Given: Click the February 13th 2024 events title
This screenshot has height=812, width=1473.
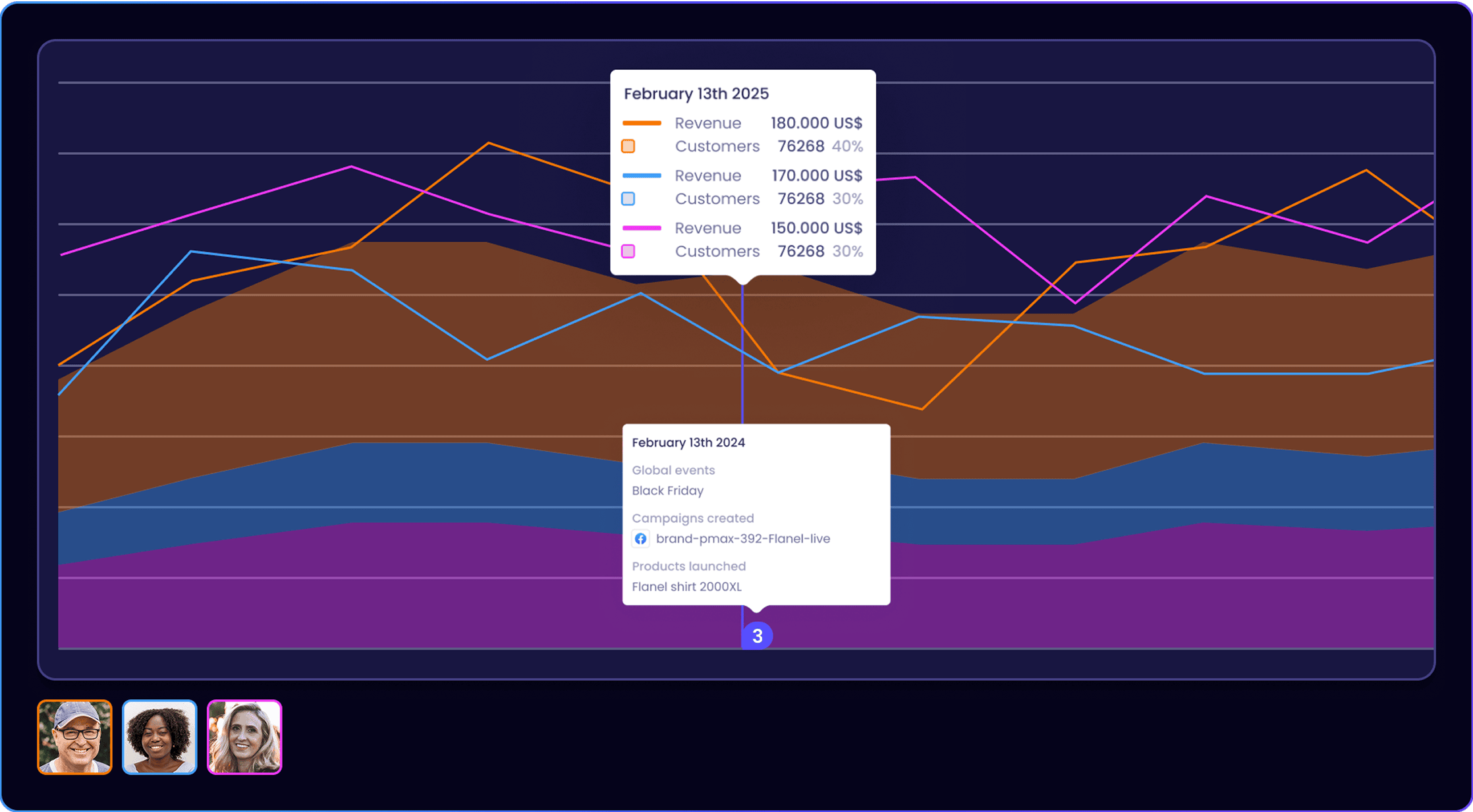Looking at the screenshot, I should pos(688,443).
